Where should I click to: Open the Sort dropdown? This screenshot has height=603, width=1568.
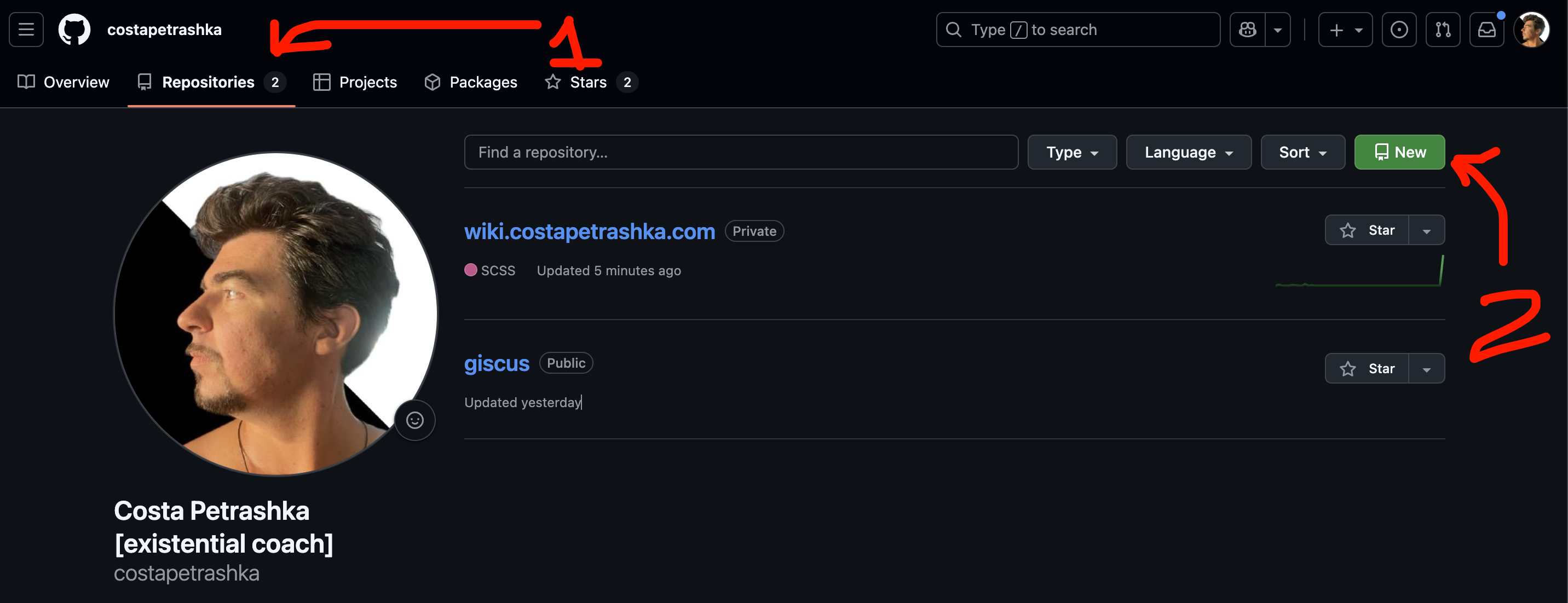click(x=1302, y=152)
